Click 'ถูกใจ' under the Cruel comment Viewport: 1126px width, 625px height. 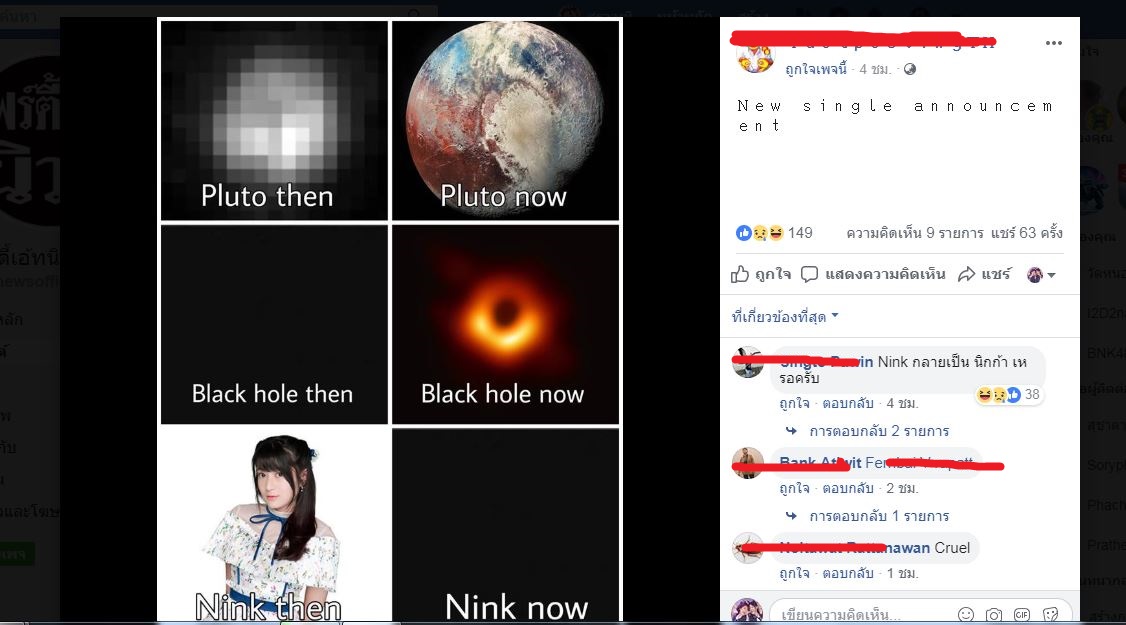pos(794,573)
